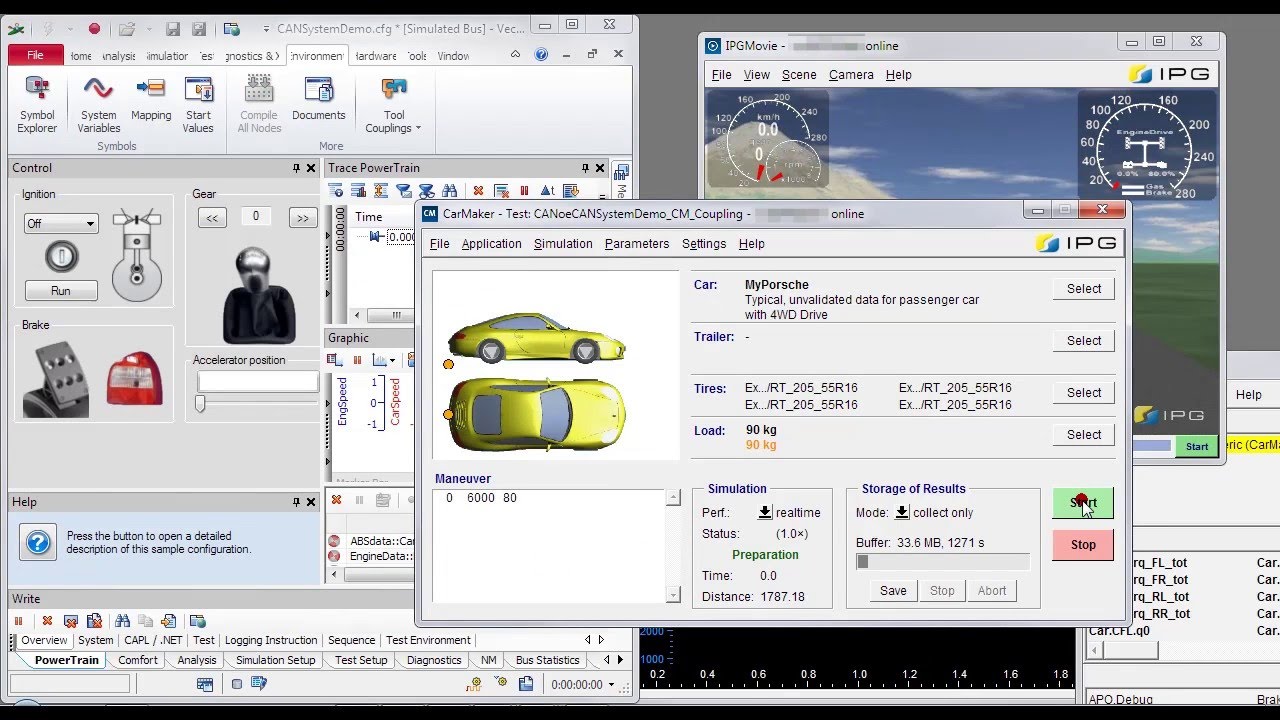Switch to the Bus Statistics tab

coord(547,660)
